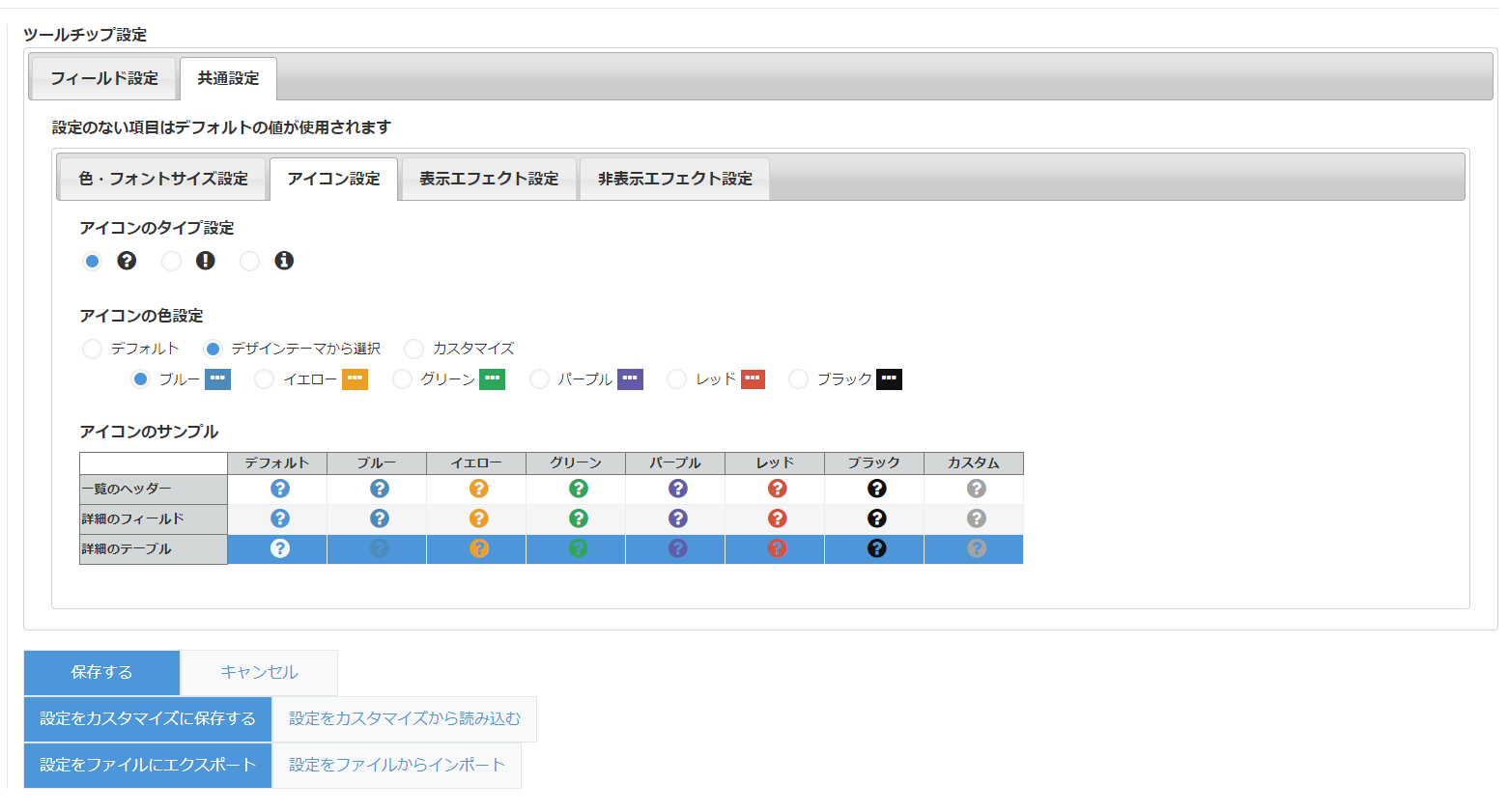Viewport: 1509px width, 812px height.
Task: Select the exclamation mark icon type
Action: coord(171,261)
